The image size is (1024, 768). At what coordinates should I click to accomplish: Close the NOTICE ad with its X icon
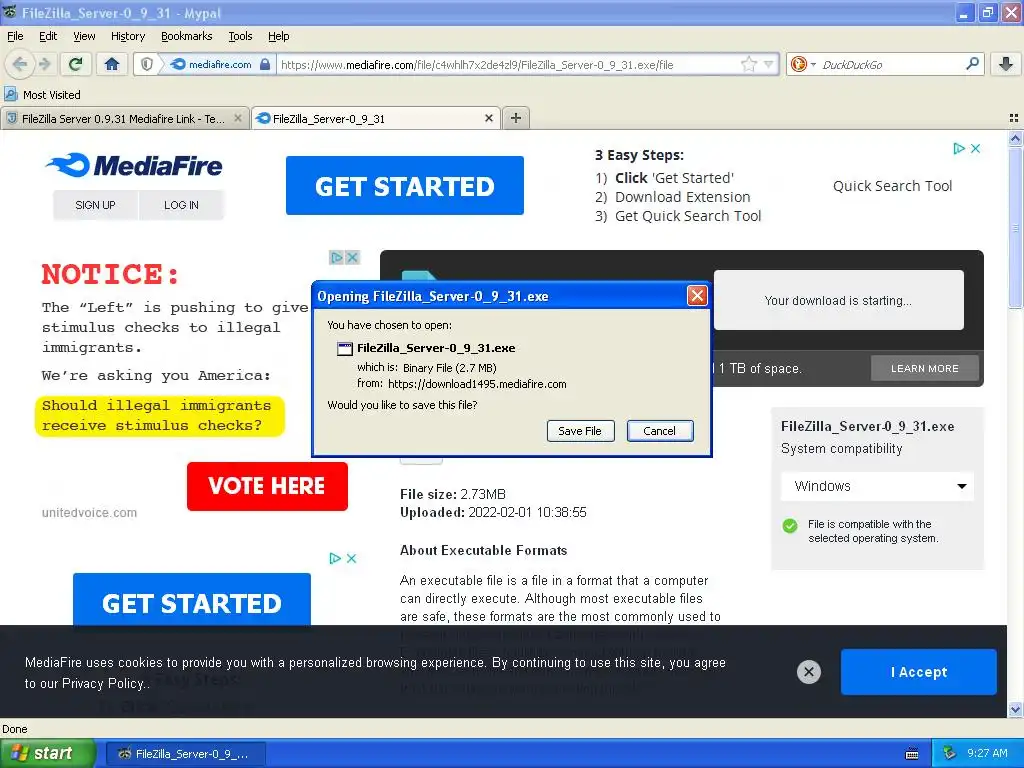(352, 257)
